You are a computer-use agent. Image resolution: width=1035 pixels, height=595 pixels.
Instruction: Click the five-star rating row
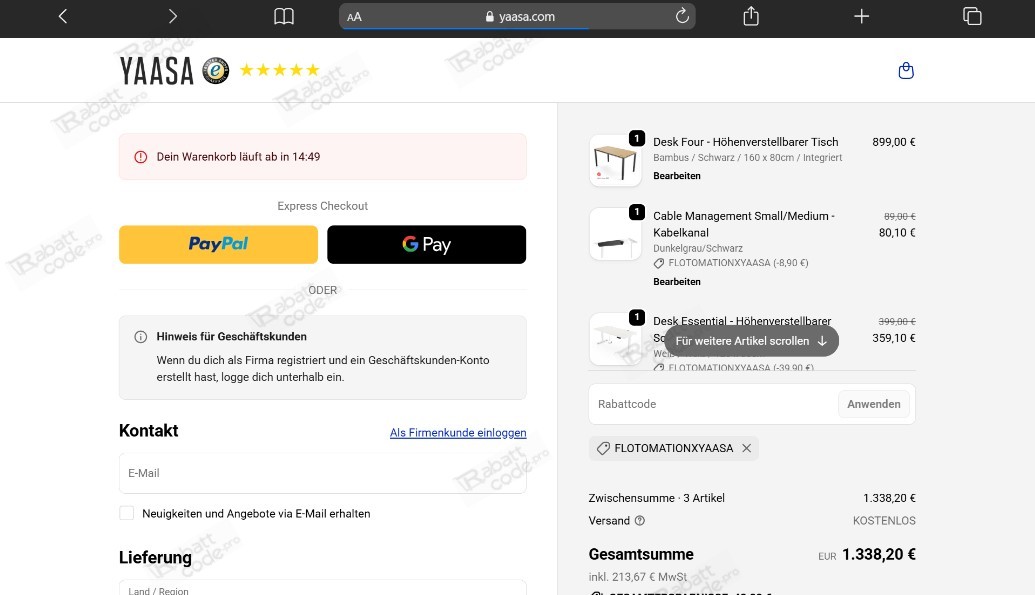click(x=280, y=70)
